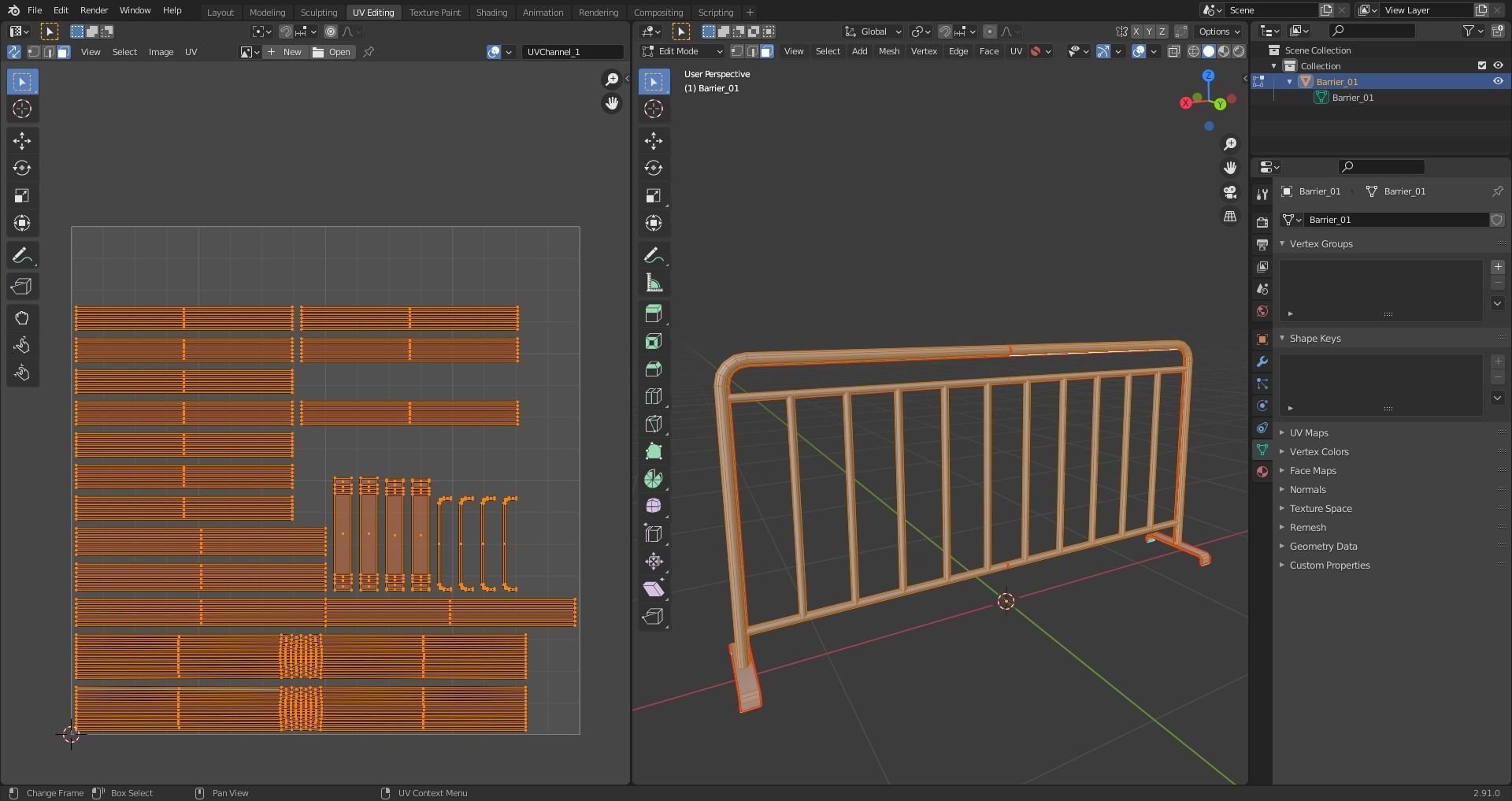Image resolution: width=1512 pixels, height=801 pixels.
Task: Select the Poly Build tool
Action: pyautogui.click(x=654, y=451)
